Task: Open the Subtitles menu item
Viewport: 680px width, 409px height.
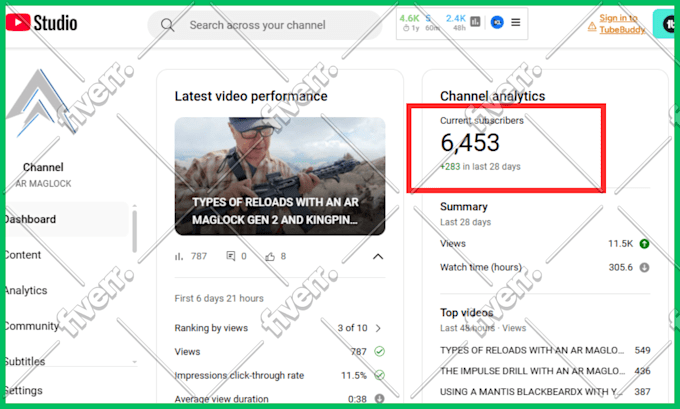Action: point(26,361)
